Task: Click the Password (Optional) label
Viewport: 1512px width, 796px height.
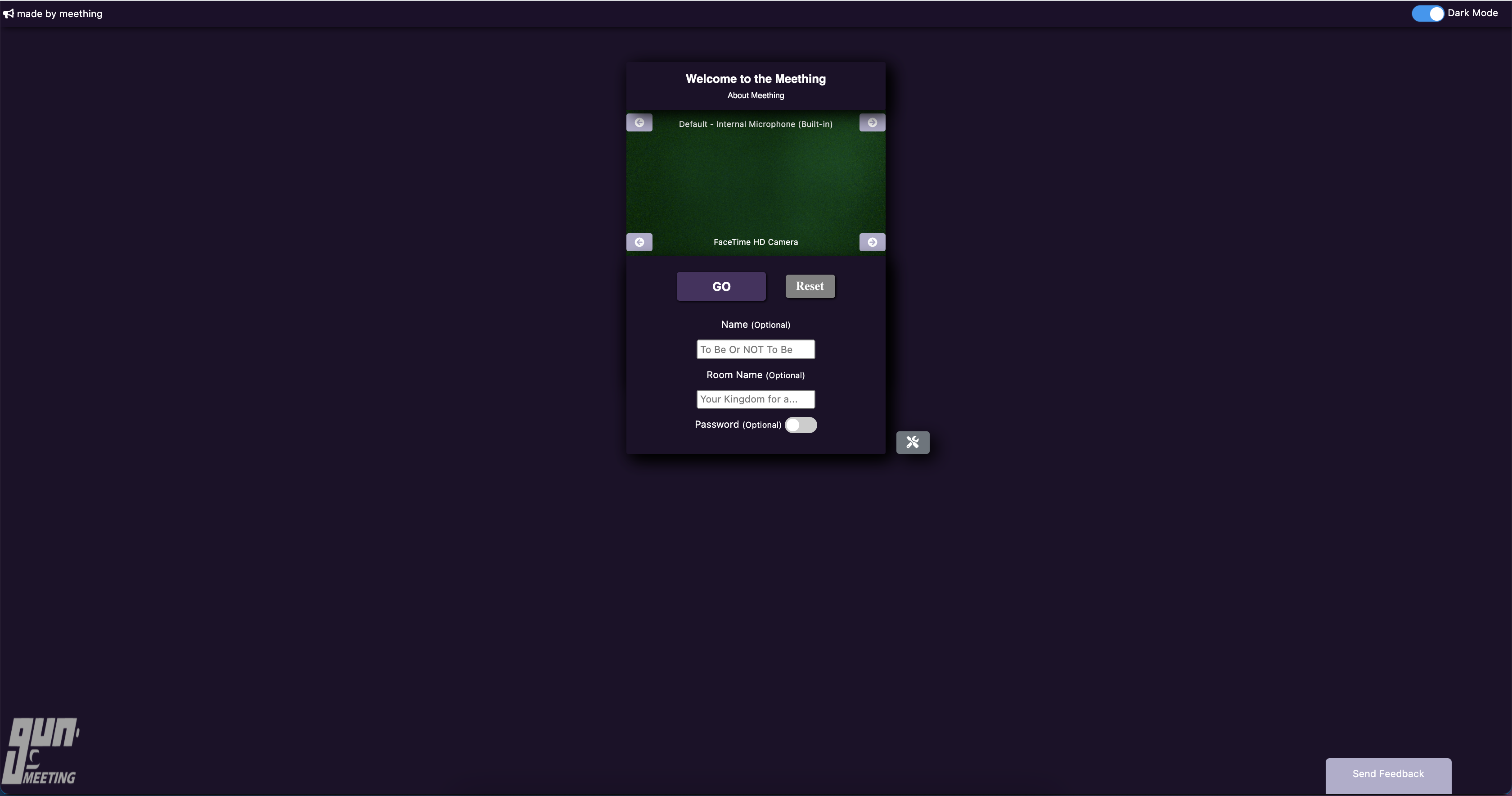Action: 738,424
